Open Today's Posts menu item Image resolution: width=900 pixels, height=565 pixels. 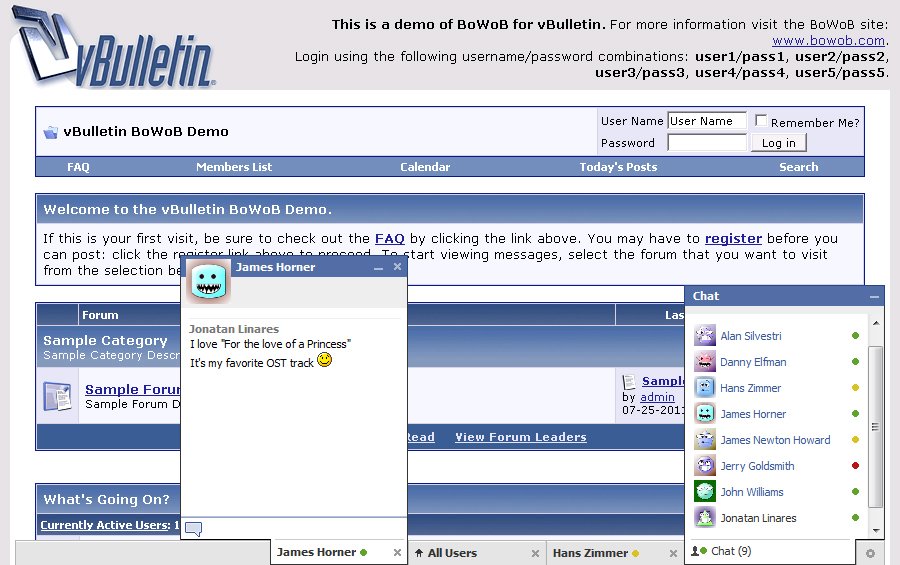click(x=618, y=167)
